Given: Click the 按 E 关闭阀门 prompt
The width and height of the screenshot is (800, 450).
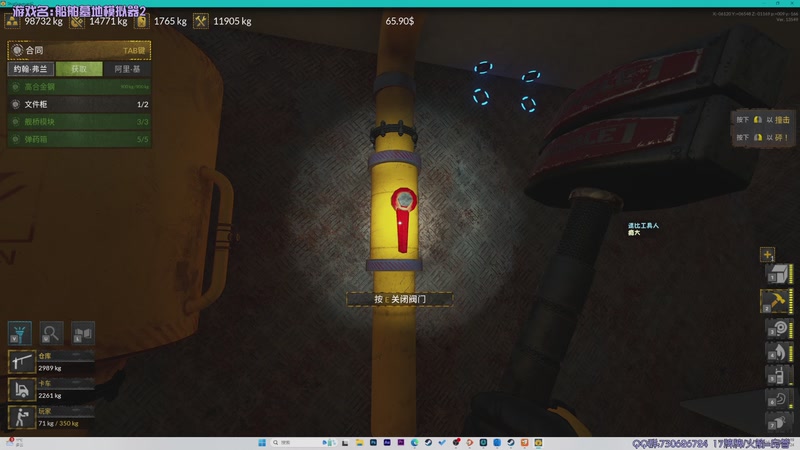Looking at the screenshot, I should pyautogui.click(x=399, y=299).
